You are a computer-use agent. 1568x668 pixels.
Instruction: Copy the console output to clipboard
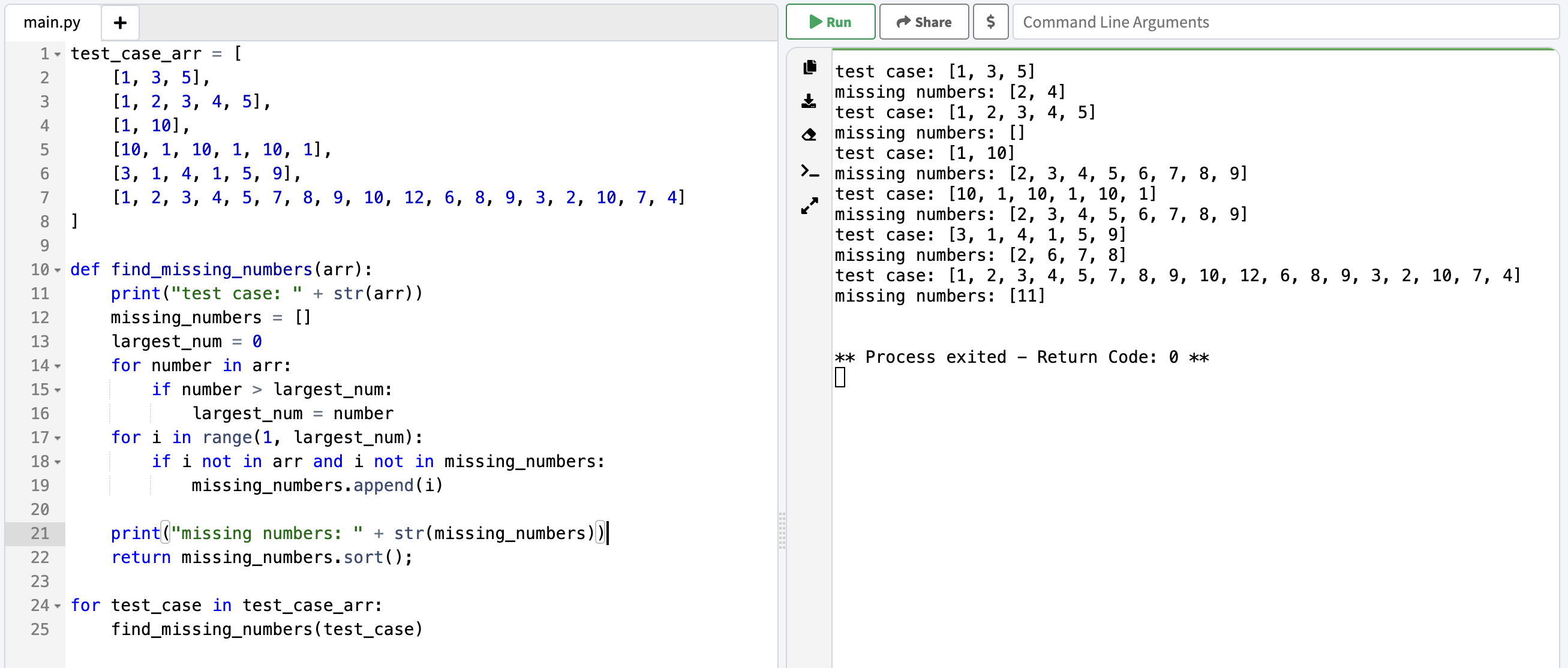(810, 68)
